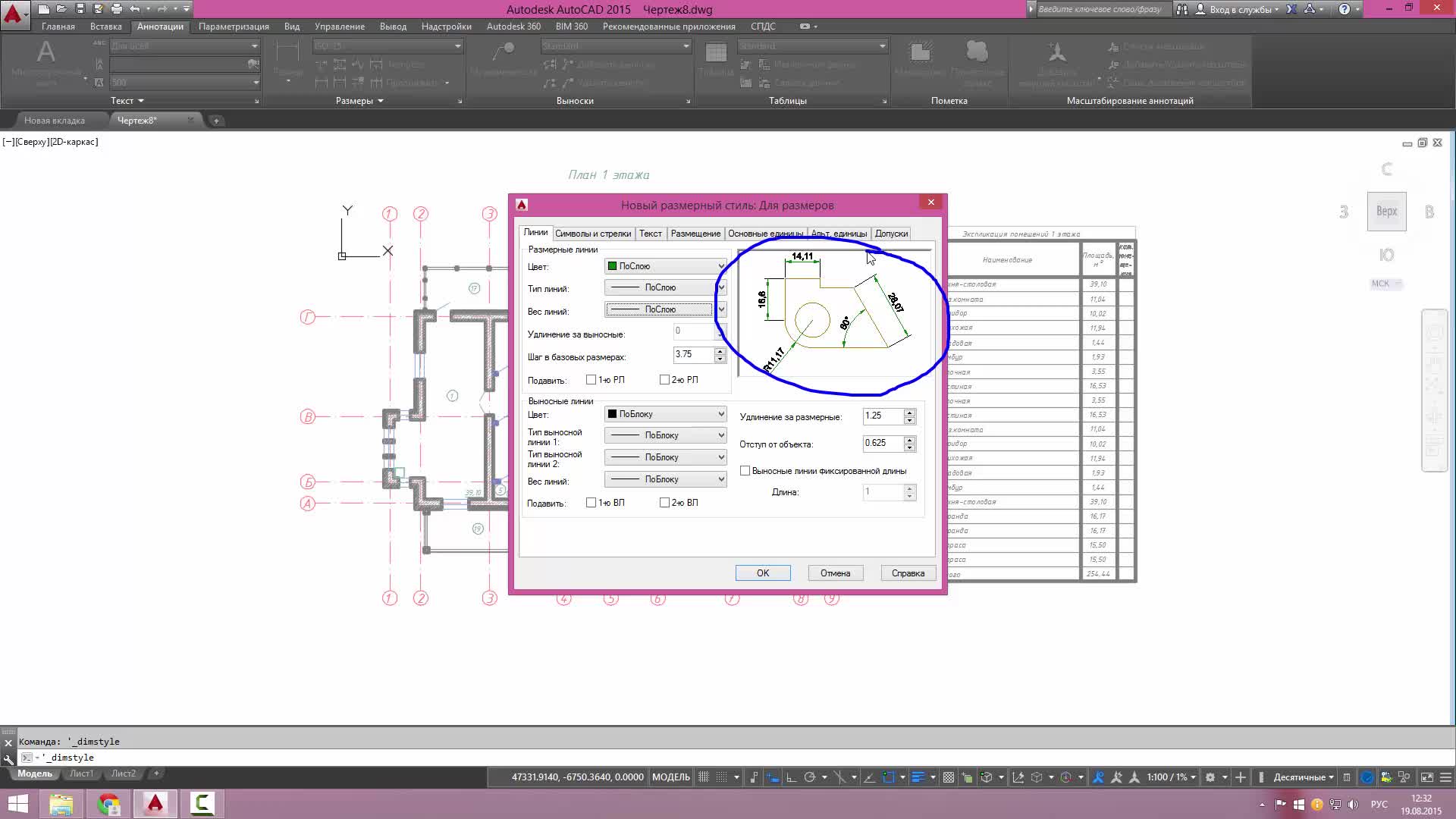Click the Help question mark icon
The width and height of the screenshot is (1456, 819).
pyautogui.click(x=1344, y=9)
